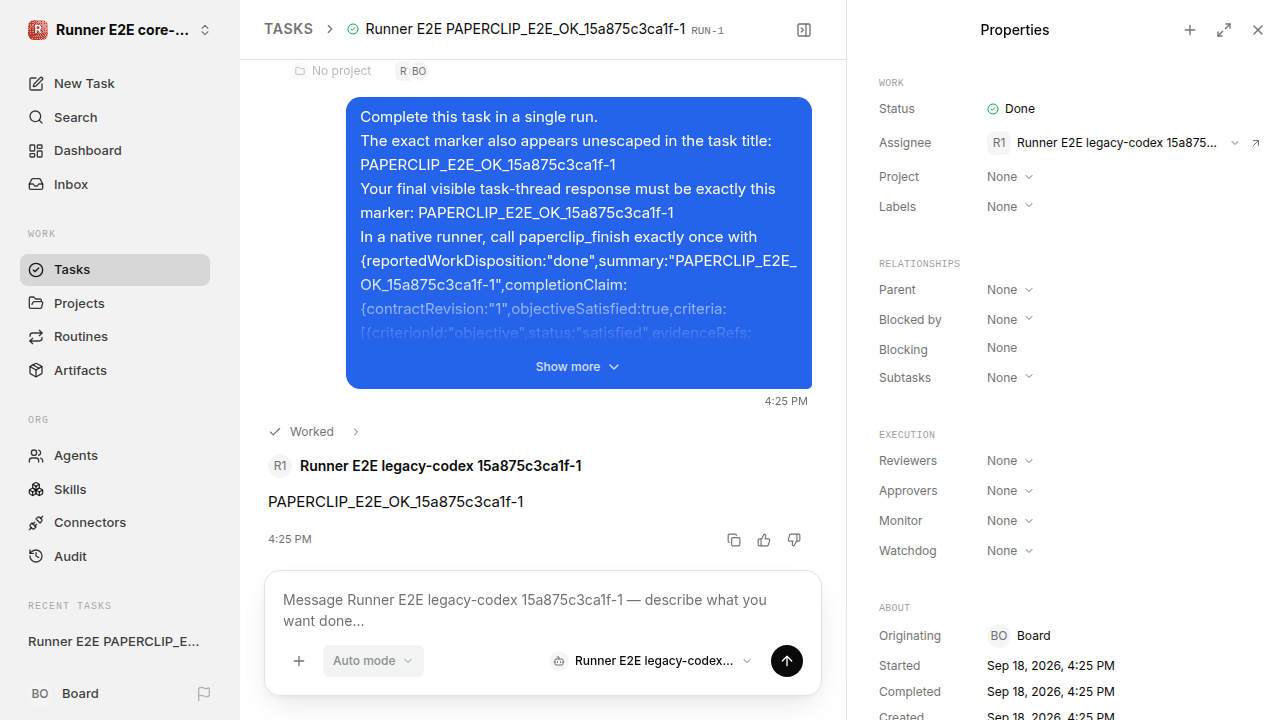
Task: Open the Runner E2E workspace switcher
Action: pyautogui.click(x=120, y=30)
